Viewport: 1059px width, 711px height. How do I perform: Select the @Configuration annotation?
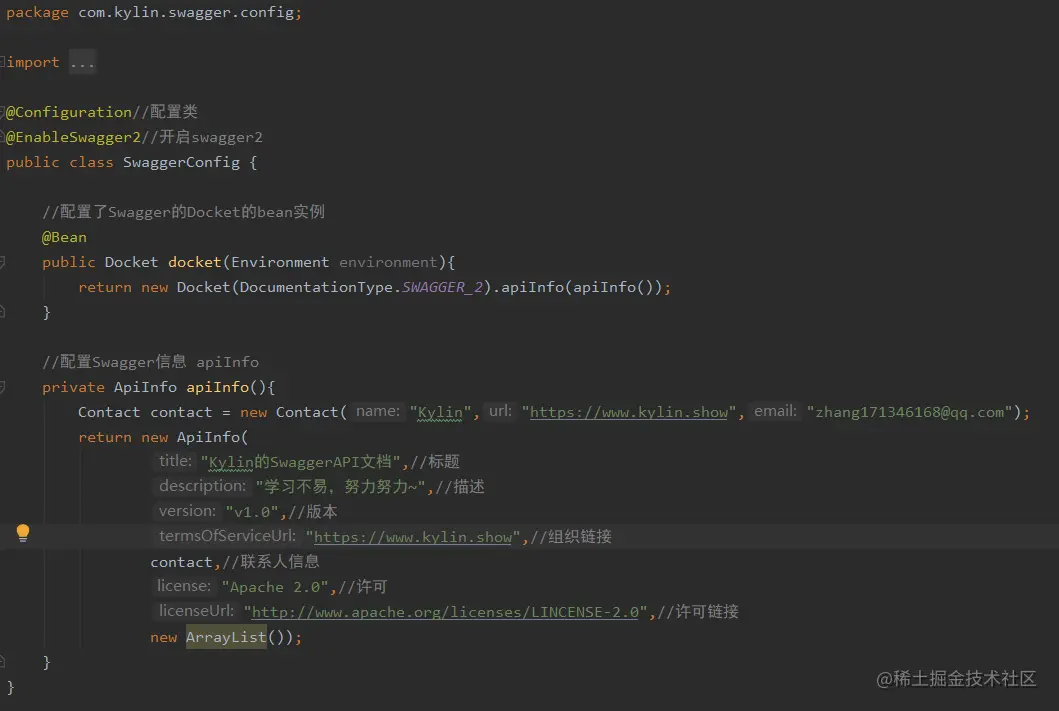[x=68, y=112]
